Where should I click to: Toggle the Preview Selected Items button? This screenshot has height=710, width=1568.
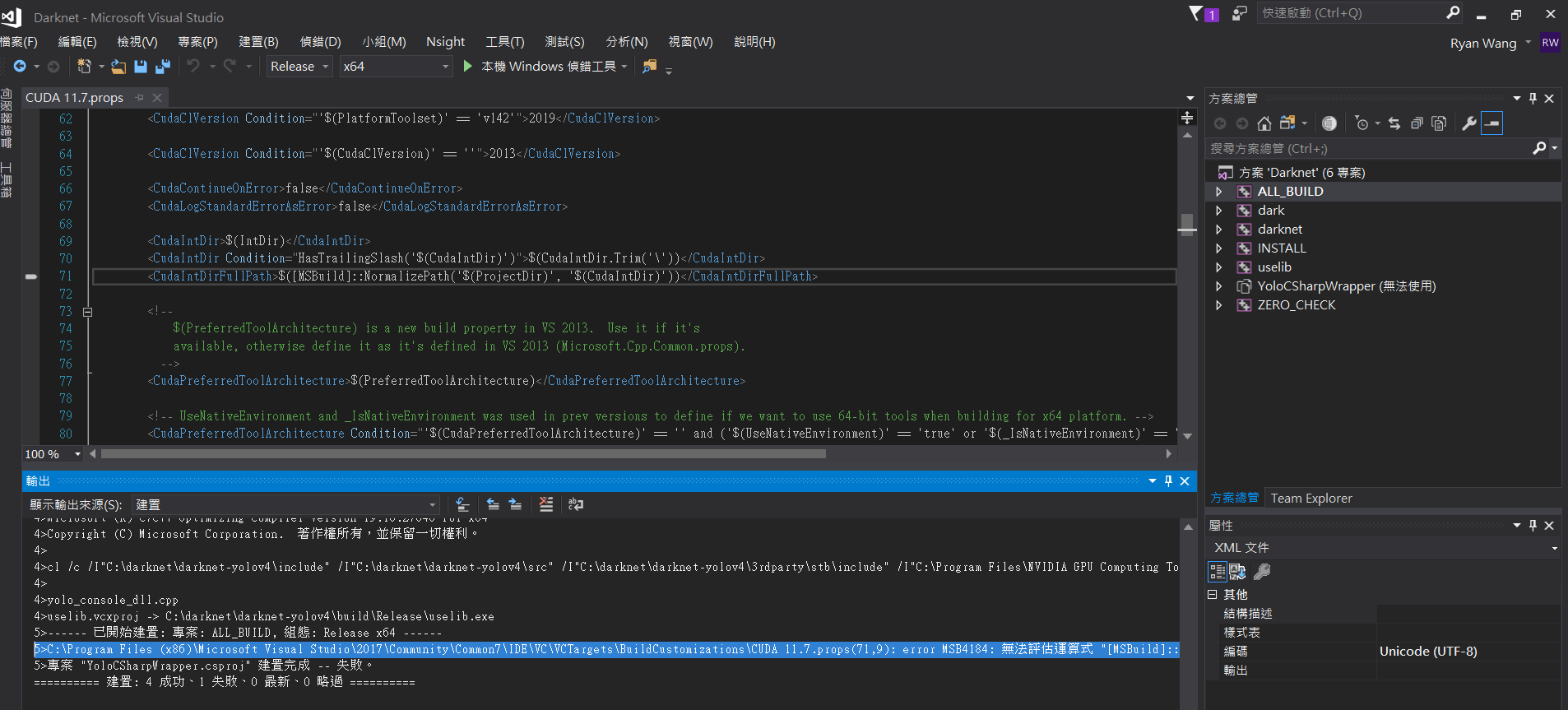[x=1492, y=123]
